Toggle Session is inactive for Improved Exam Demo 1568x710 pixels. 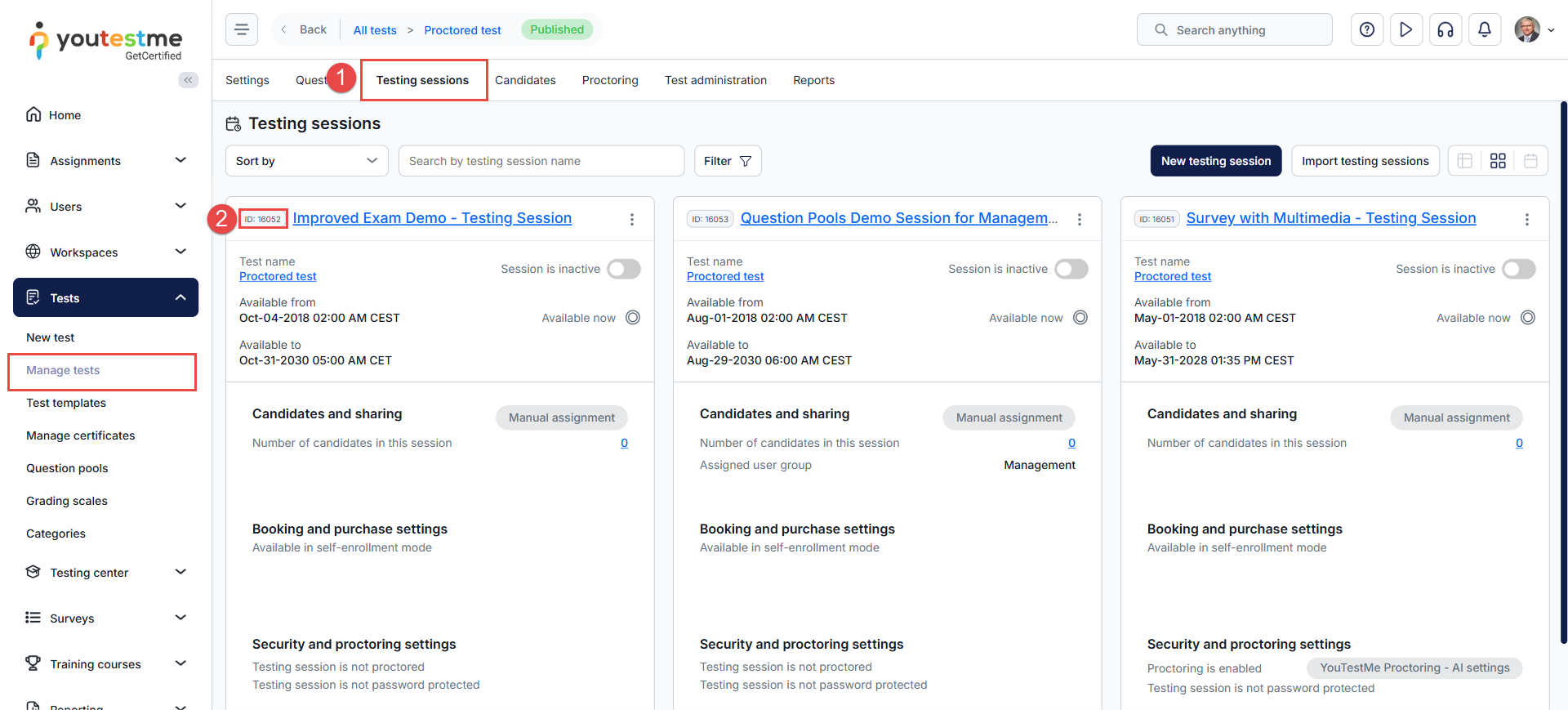(x=624, y=269)
